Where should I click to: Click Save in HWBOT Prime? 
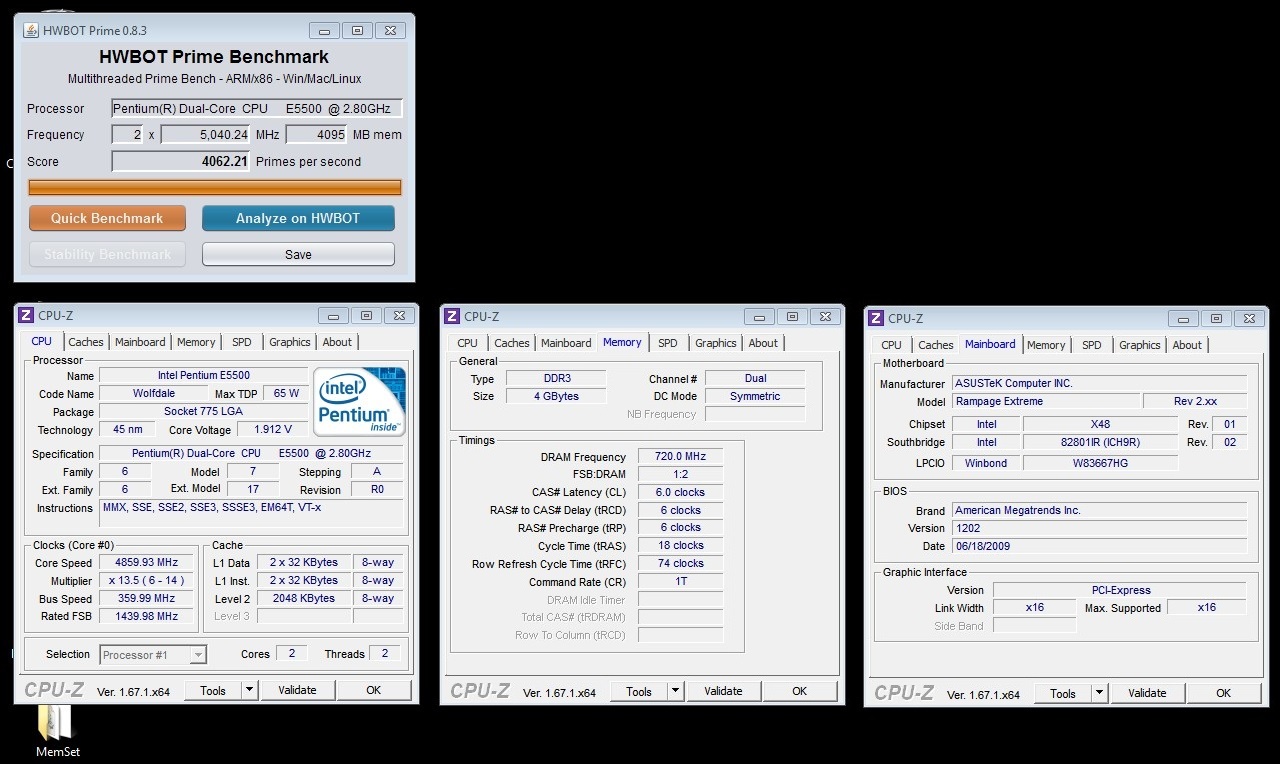click(298, 254)
